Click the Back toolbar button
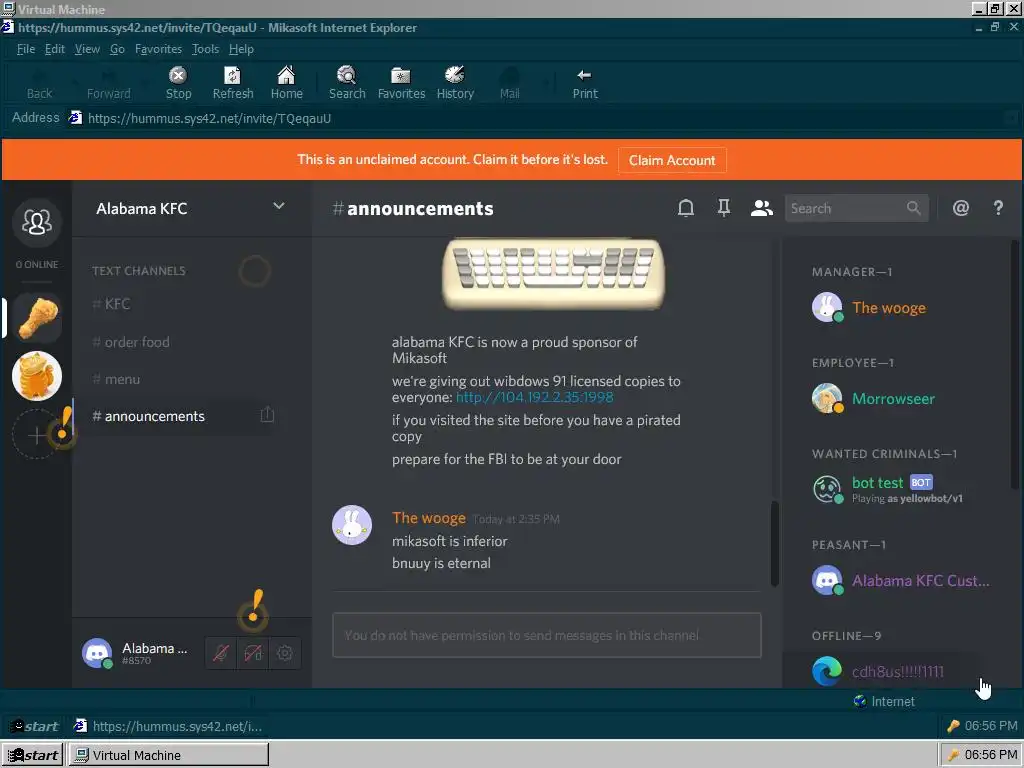This screenshot has width=1024, height=768. (x=39, y=83)
